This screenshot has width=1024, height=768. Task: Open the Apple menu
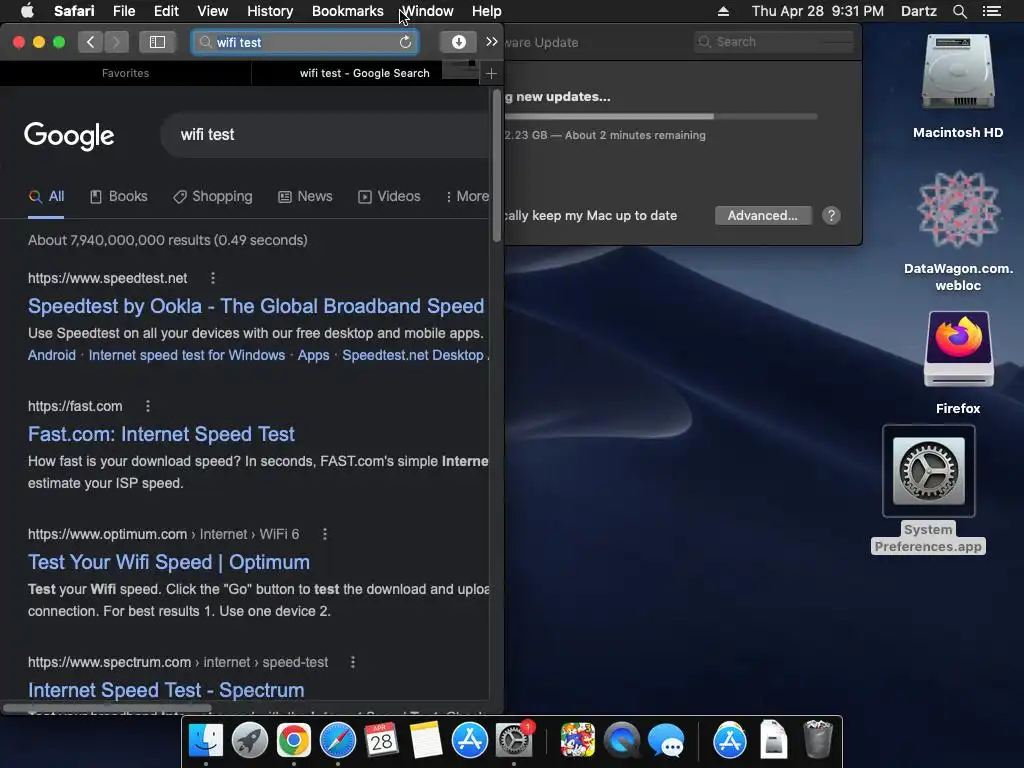click(27, 11)
